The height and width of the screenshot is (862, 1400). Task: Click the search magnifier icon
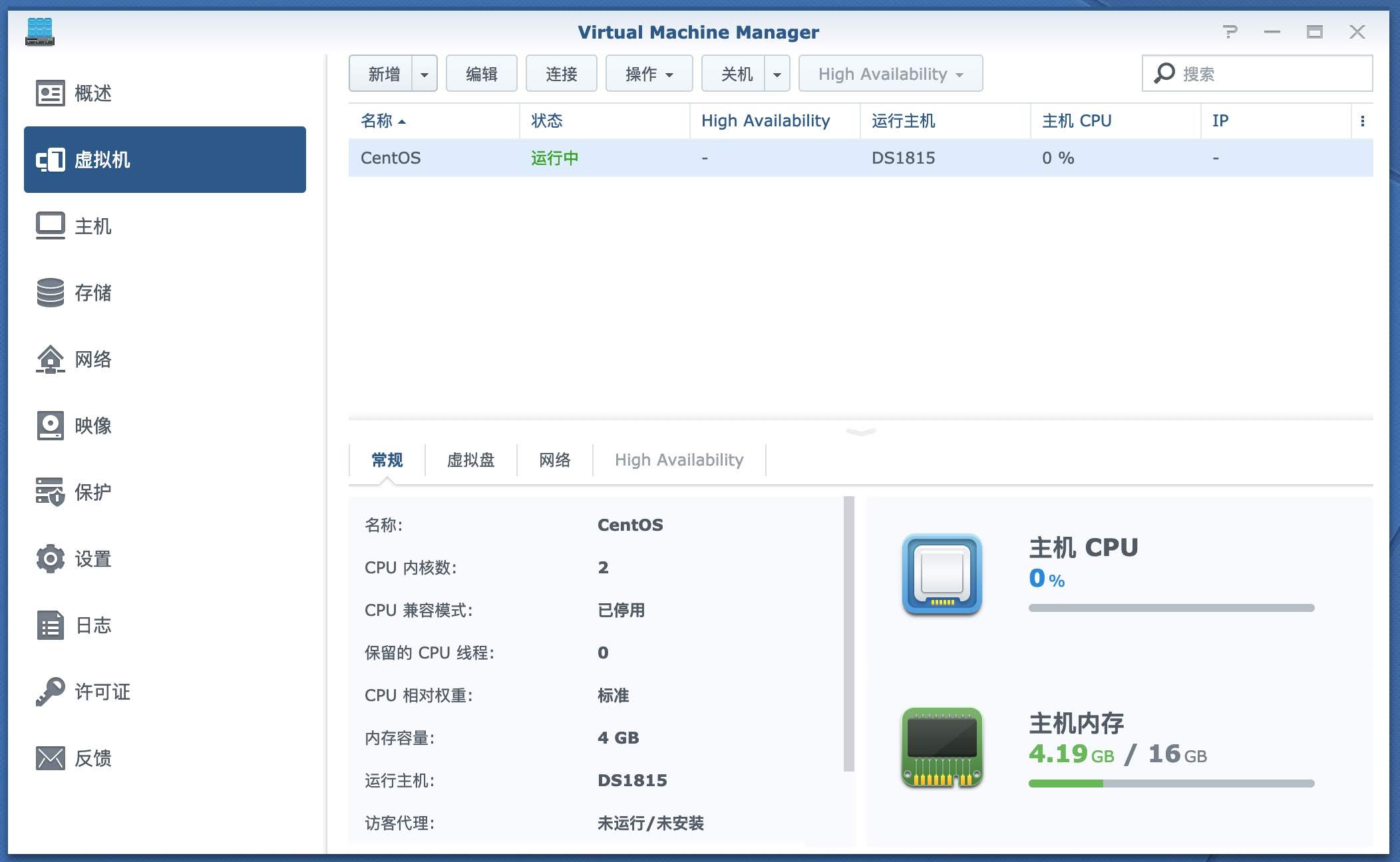[x=1164, y=73]
